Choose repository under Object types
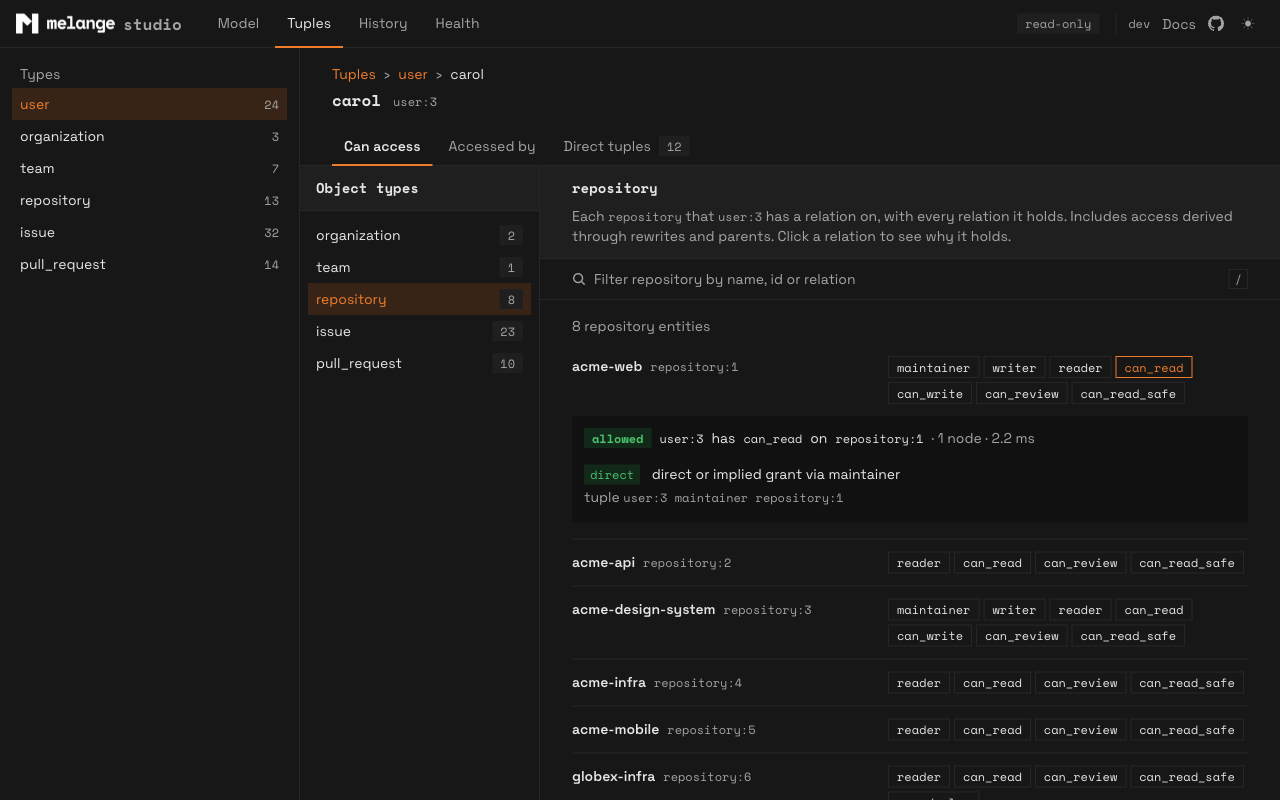The width and height of the screenshot is (1280, 800). pos(419,299)
